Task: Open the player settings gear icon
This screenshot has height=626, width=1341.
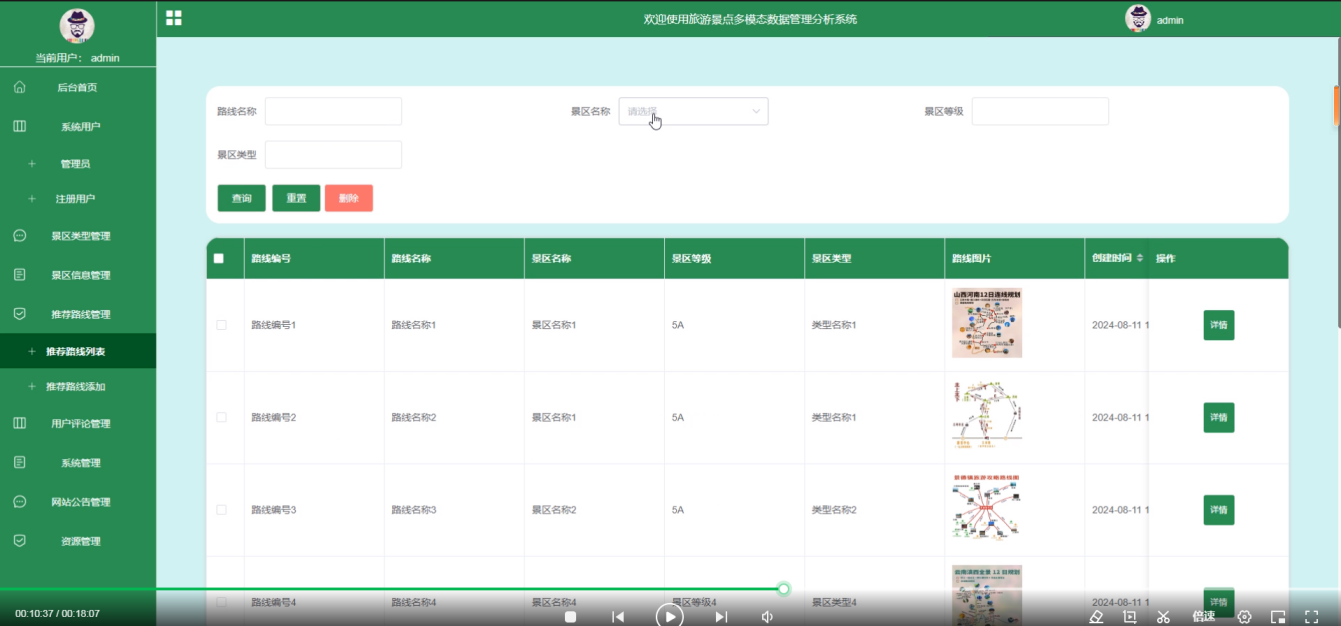Action: click(x=1245, y=617)
